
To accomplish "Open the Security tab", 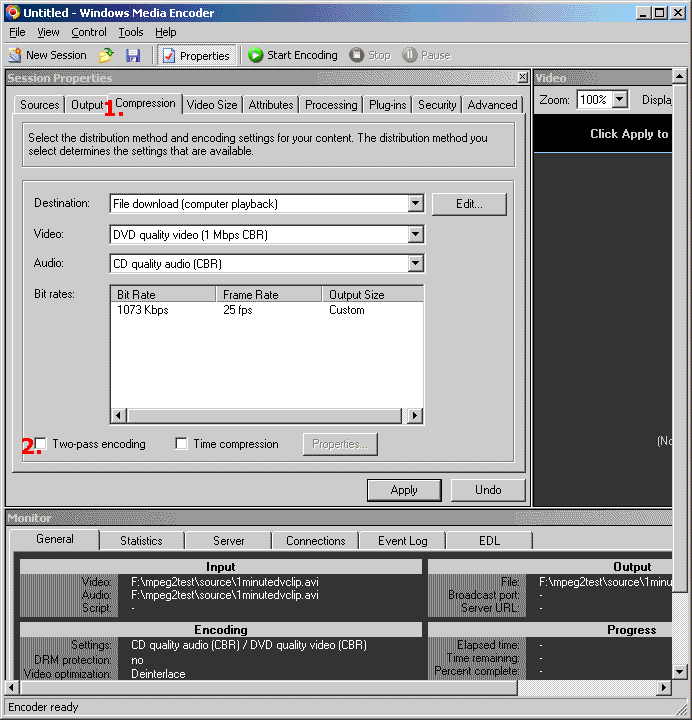I will [437, 105].
